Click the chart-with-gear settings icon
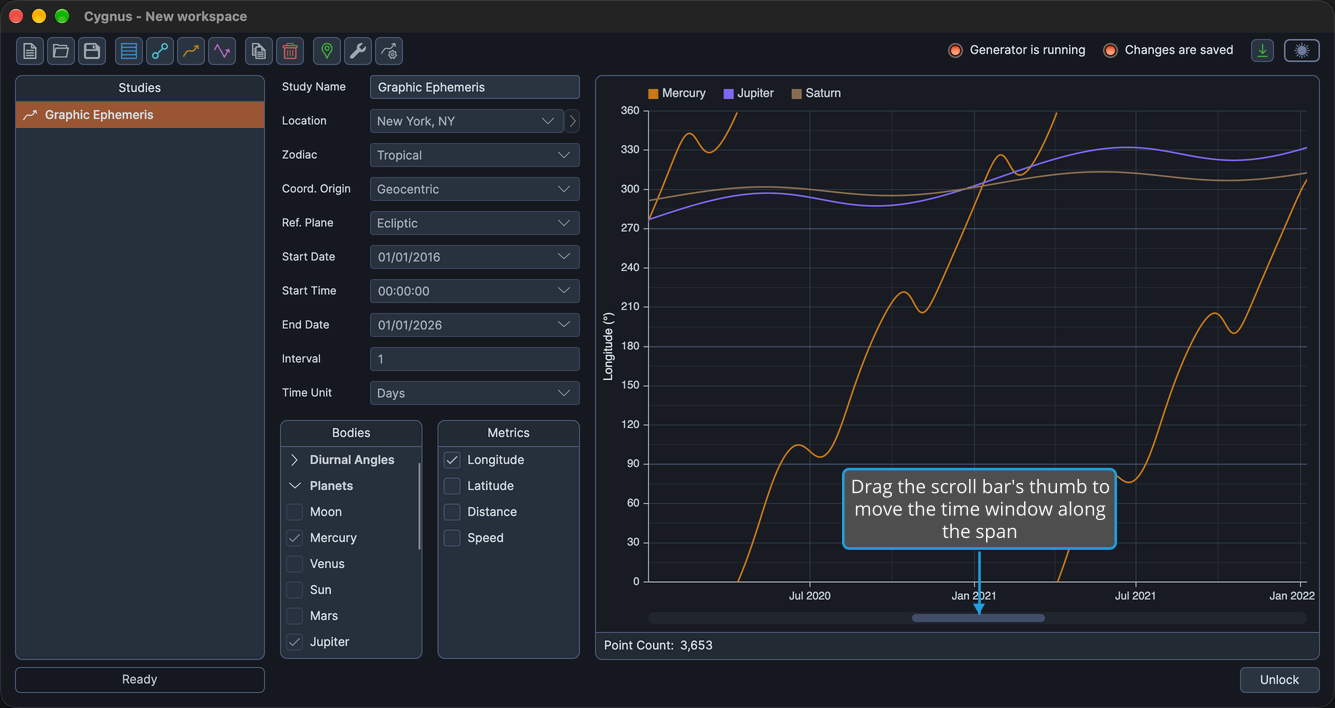The image size is (1335, 708). click(389, 51)
